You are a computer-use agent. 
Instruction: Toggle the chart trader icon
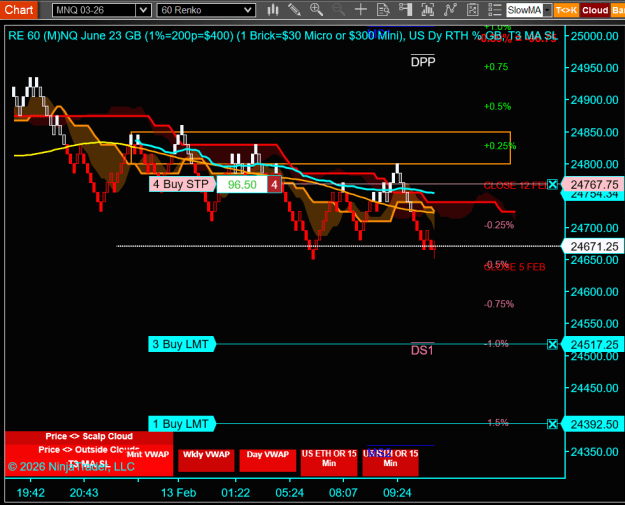[x=405, y=10]
